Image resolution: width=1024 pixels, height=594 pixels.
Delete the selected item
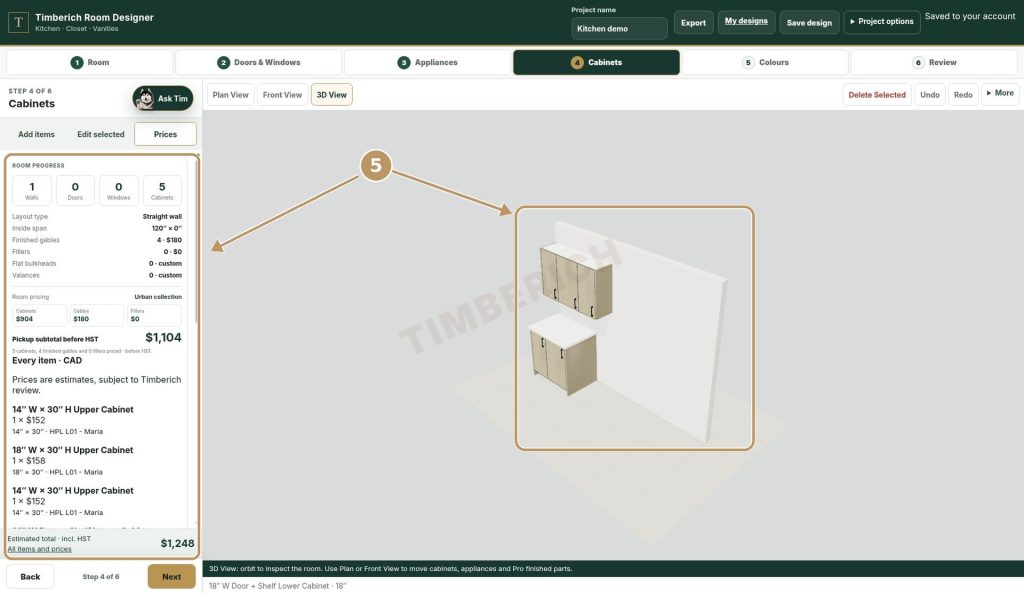coord(877,95)
